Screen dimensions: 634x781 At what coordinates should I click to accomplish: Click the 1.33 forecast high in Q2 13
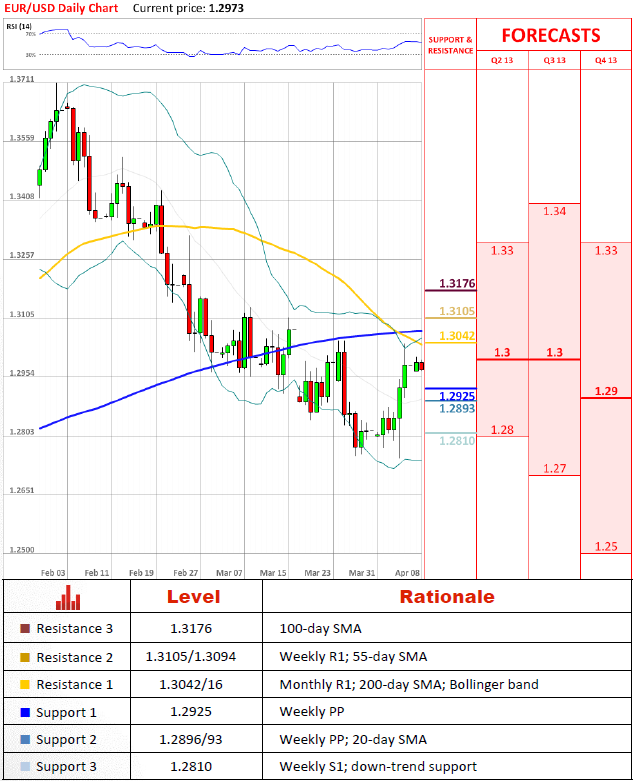click(502, 251)
